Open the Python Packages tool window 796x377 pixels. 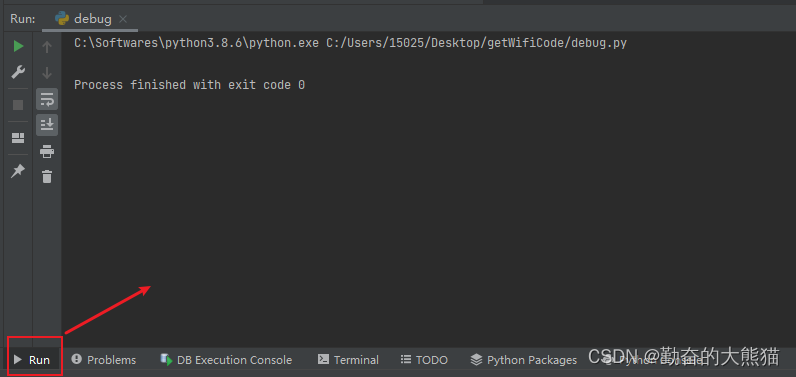click(523, 360)
